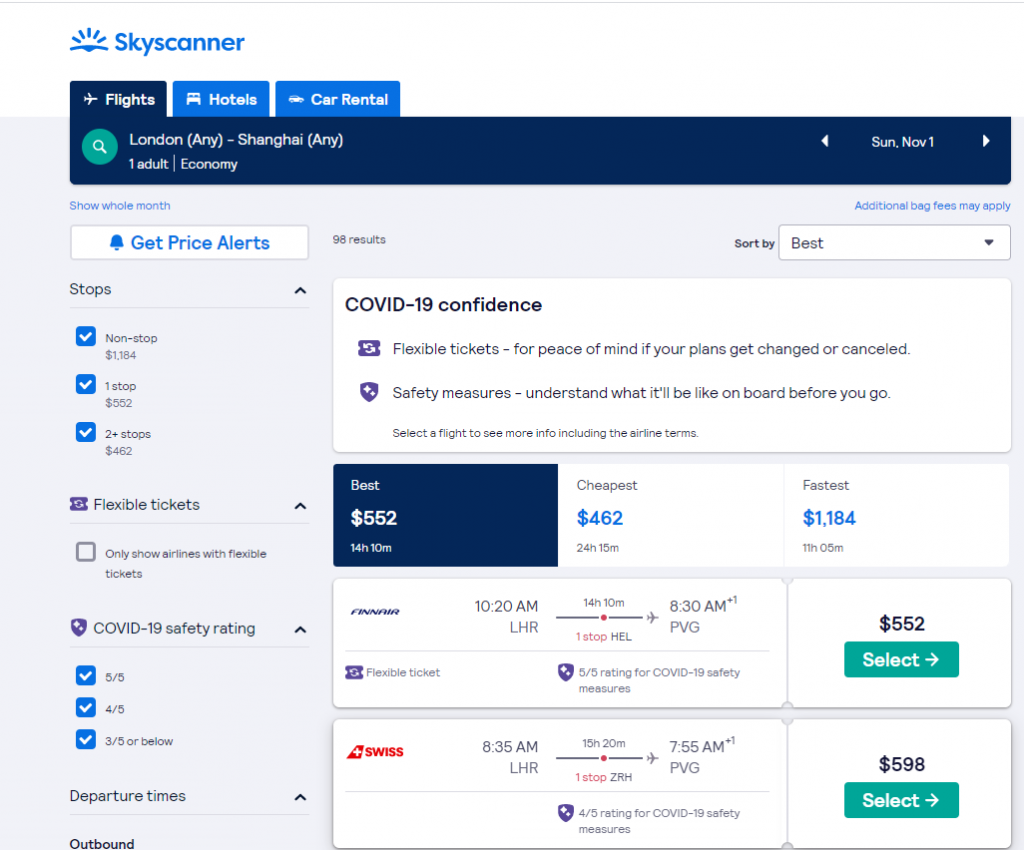Uncheck the 2+ stops filter
Image resolution: width=1024 pixels, height=850 pixels.
(86, 432)
